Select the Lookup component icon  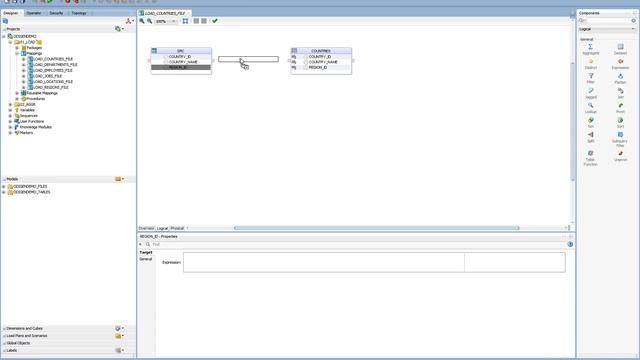(591, 106)
